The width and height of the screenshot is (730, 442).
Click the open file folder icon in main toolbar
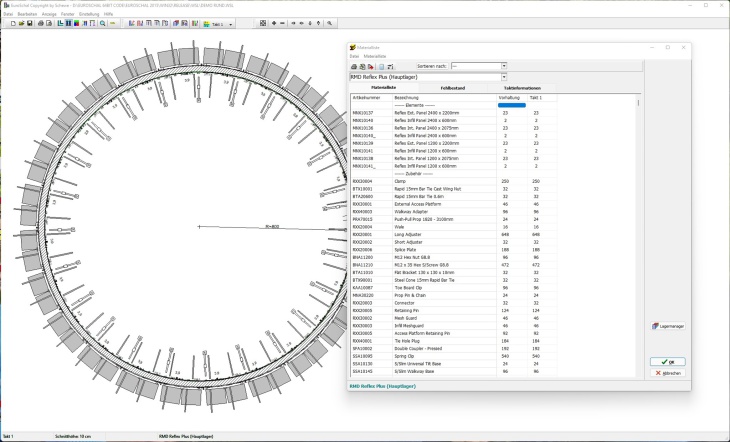tap(21, 23)
